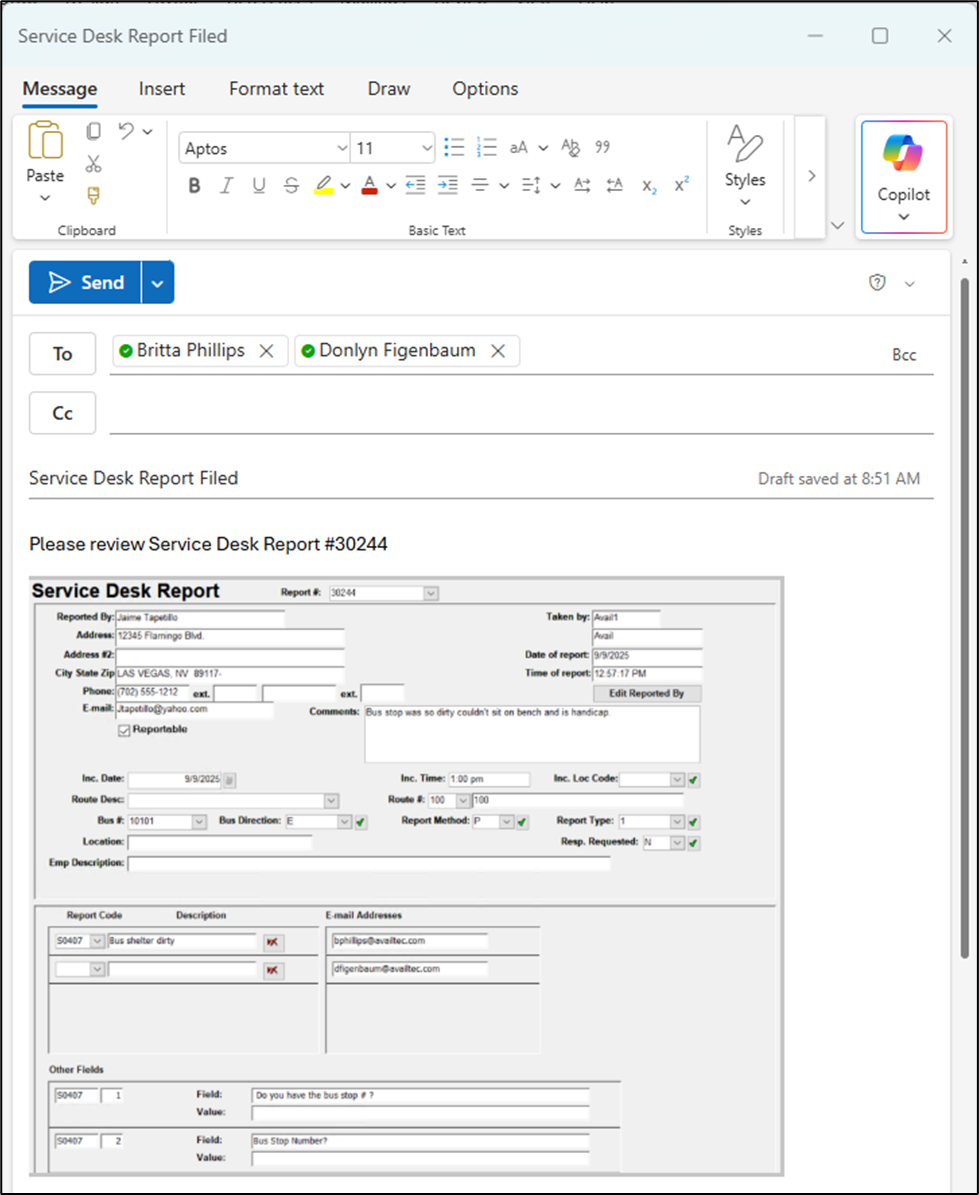Click the Bcc link
Viewport: 979px width, 1195px height.
coord(903,355)
